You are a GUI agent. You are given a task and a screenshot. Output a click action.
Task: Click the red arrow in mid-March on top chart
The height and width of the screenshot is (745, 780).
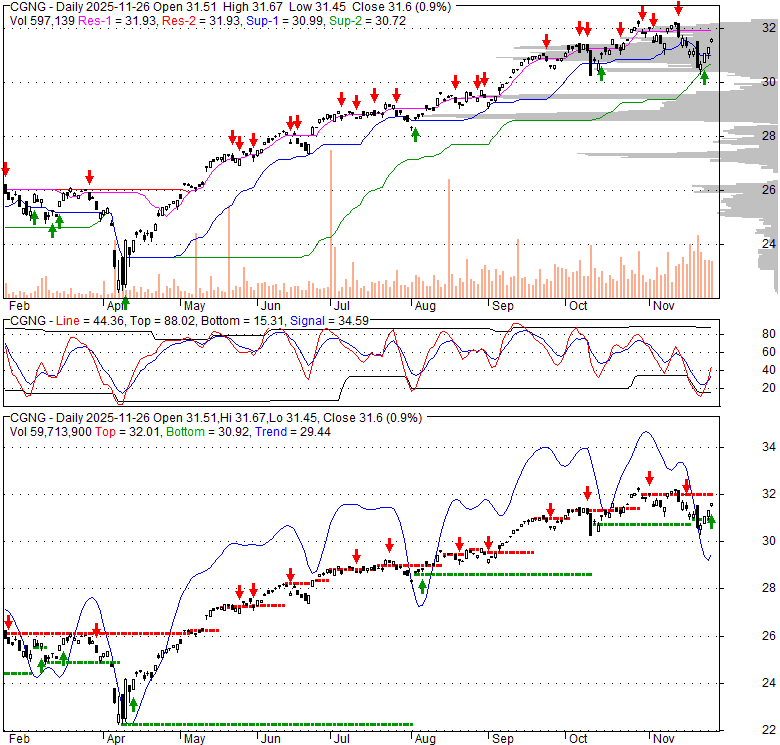pyautogui.click(x=90, y=176)
